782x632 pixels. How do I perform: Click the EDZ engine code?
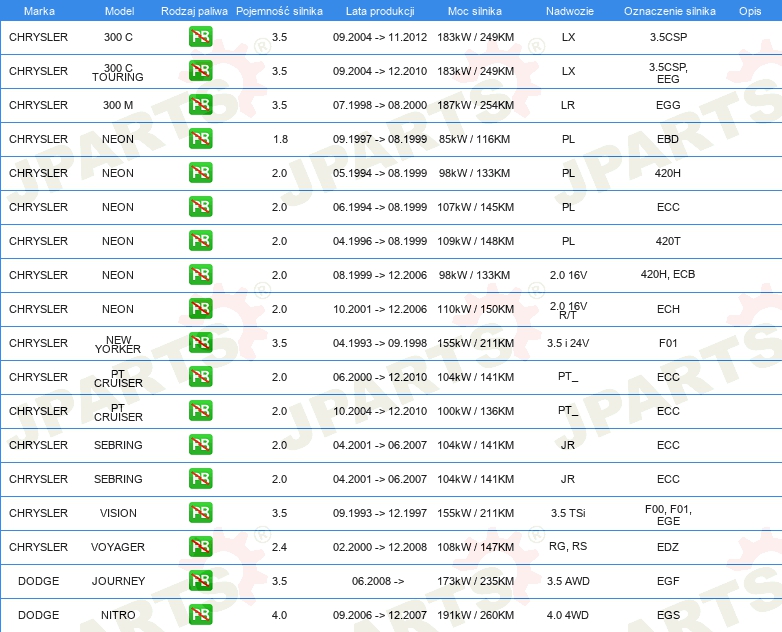point(668,547)
